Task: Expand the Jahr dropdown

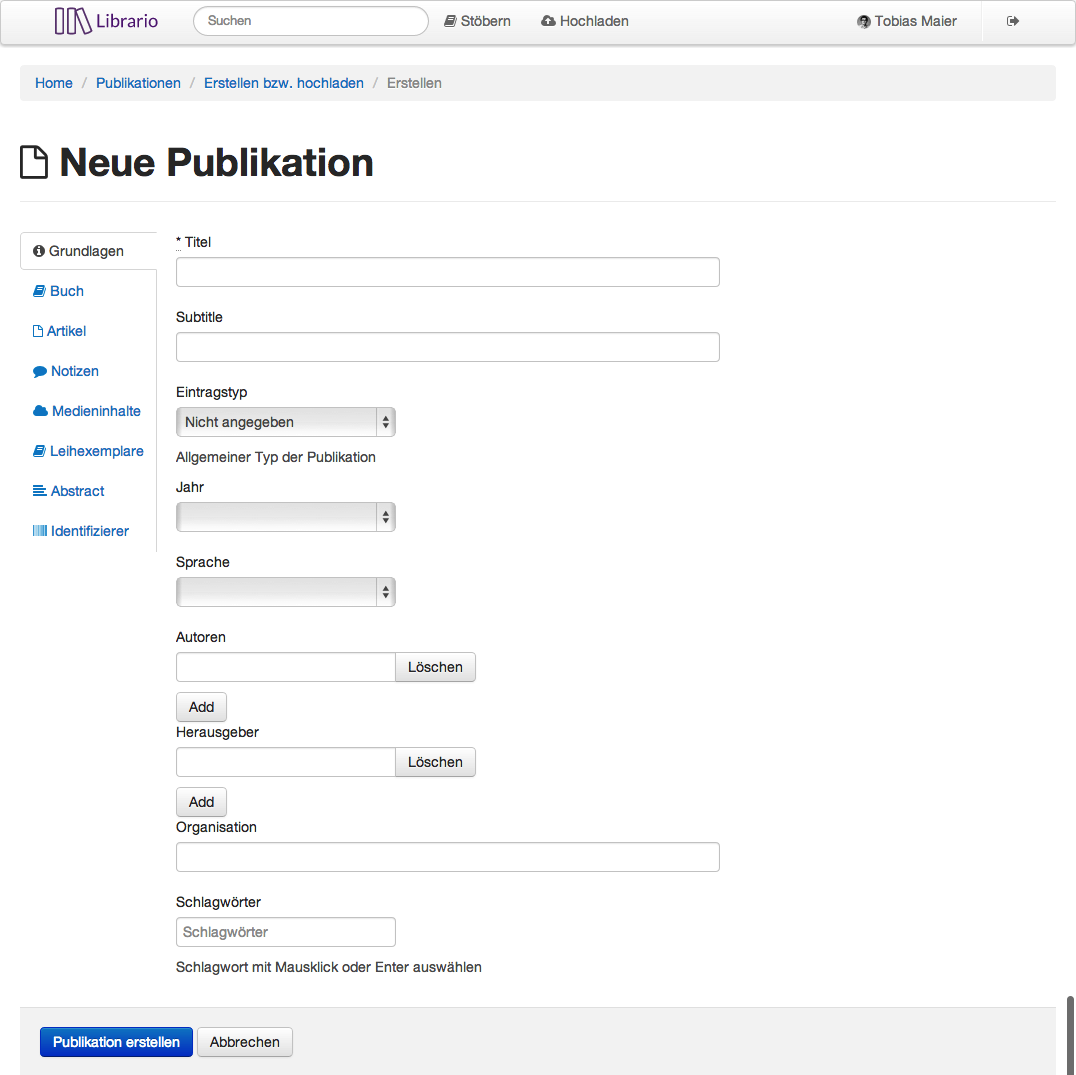Action: click(285, 517)
